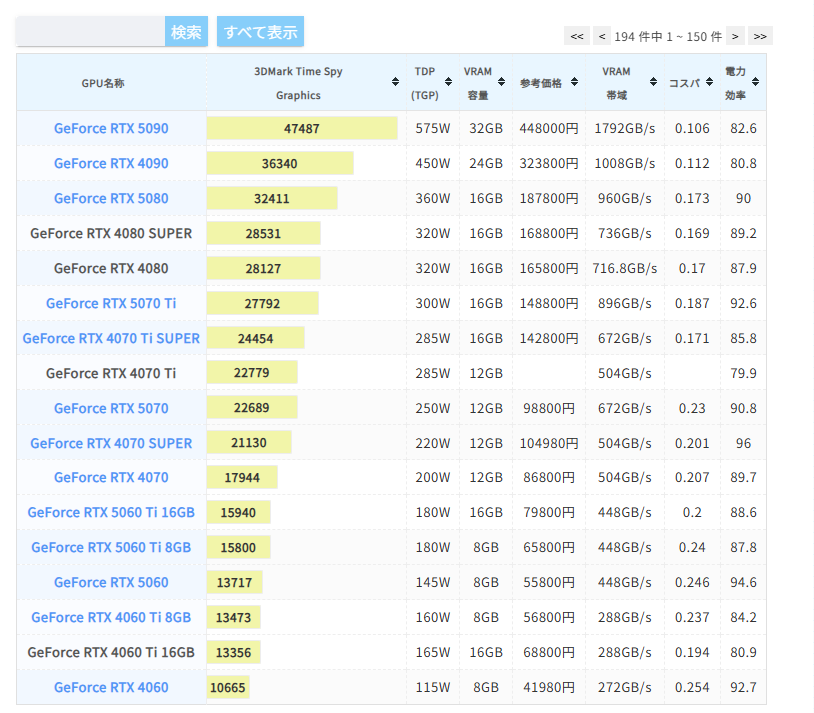Viewport: 814px width, 713px height.
Task: Jump to last page with >> button
Action: [760, 36]
